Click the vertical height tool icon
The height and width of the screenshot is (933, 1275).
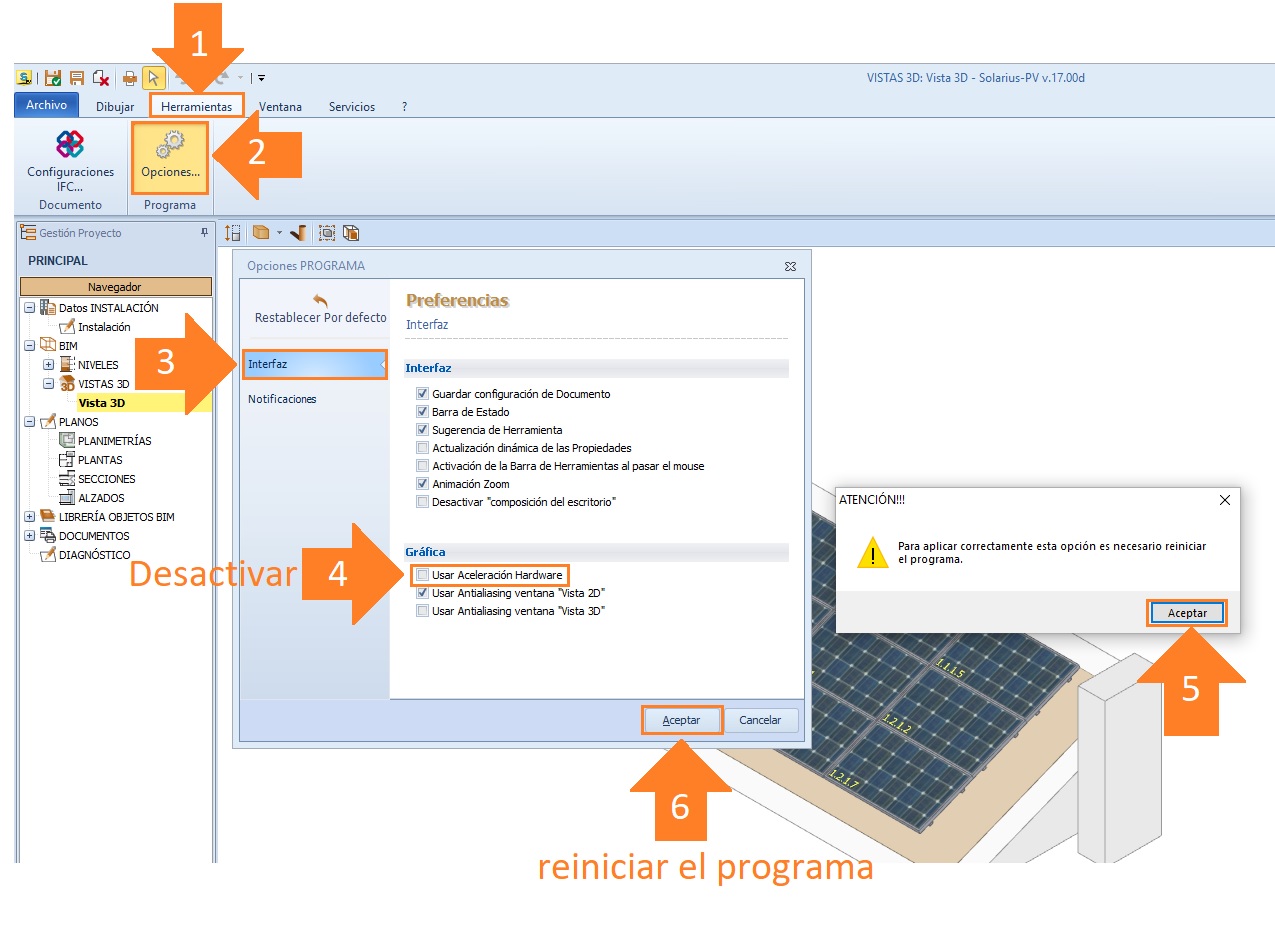pyautogui.click(x=233, y=233)
